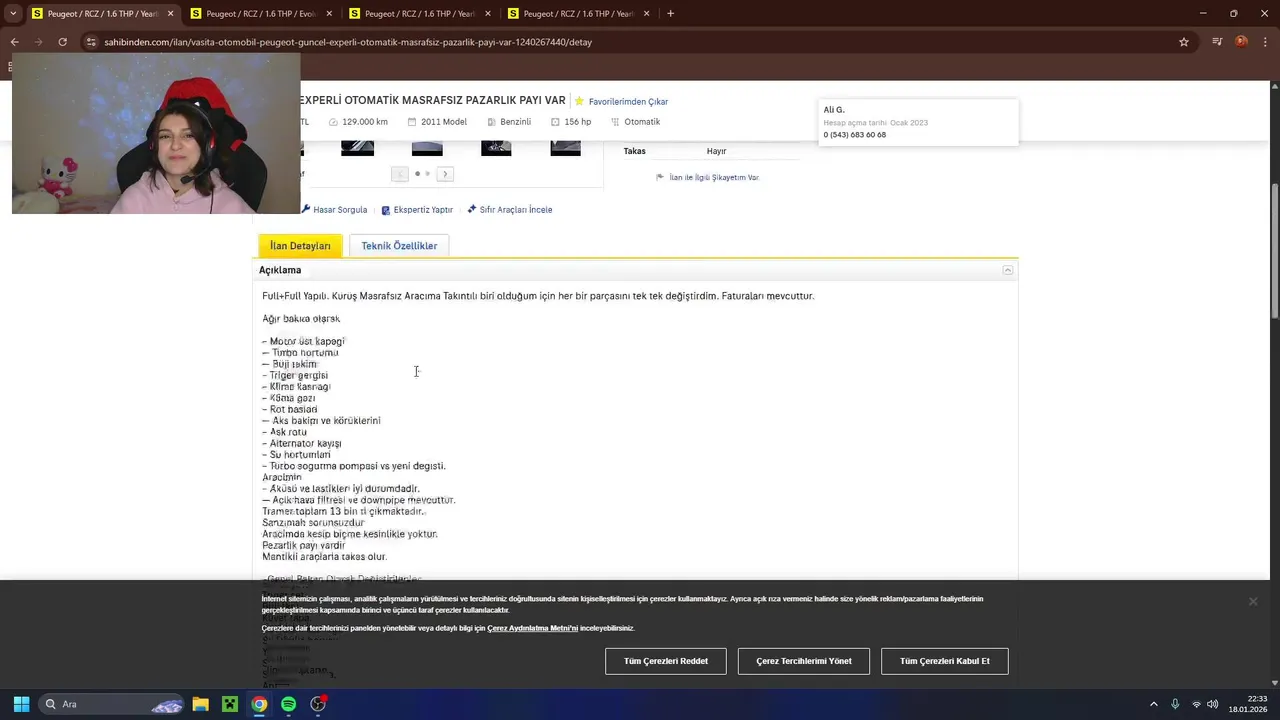Show hidden system tray icons

[1153, 704]
